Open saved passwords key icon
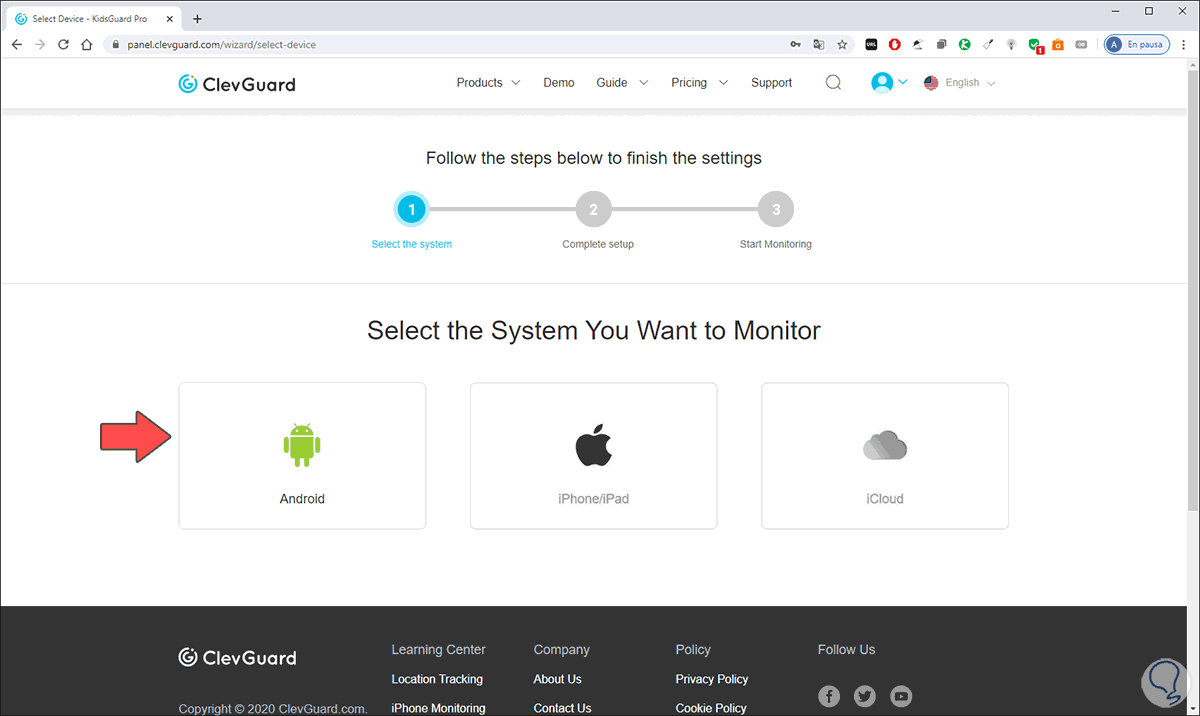Viewport: 1200px width, 716px height. [795, 45]
